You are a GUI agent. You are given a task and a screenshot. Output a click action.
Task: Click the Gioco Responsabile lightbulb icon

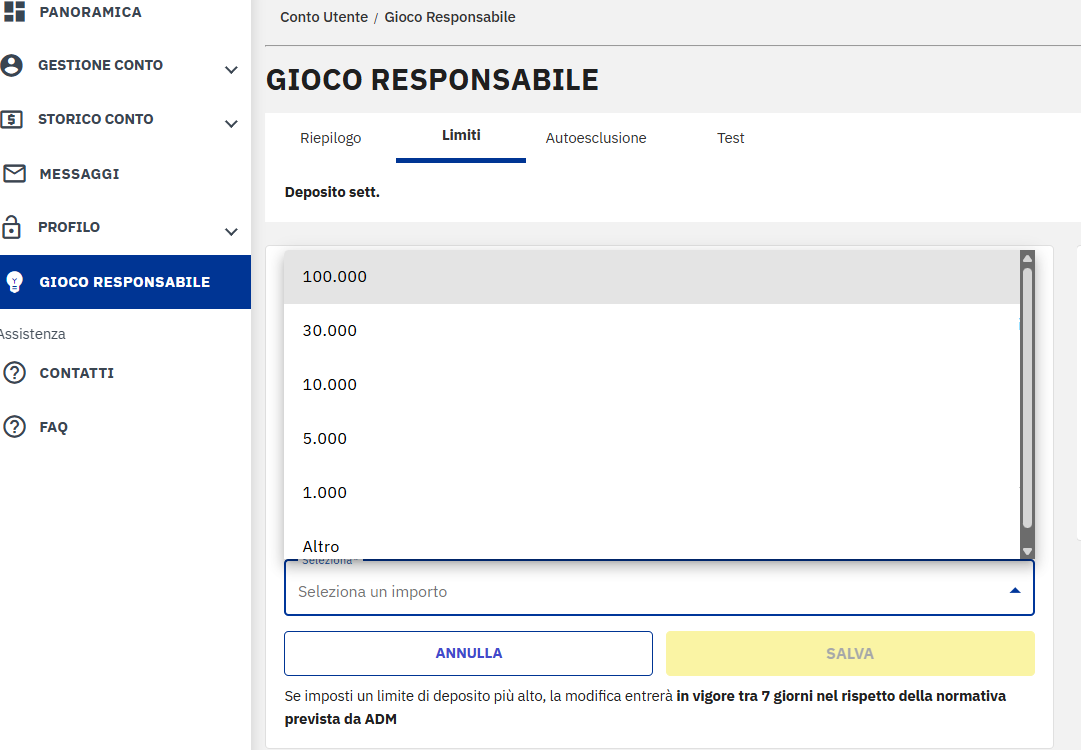(14, 281)
